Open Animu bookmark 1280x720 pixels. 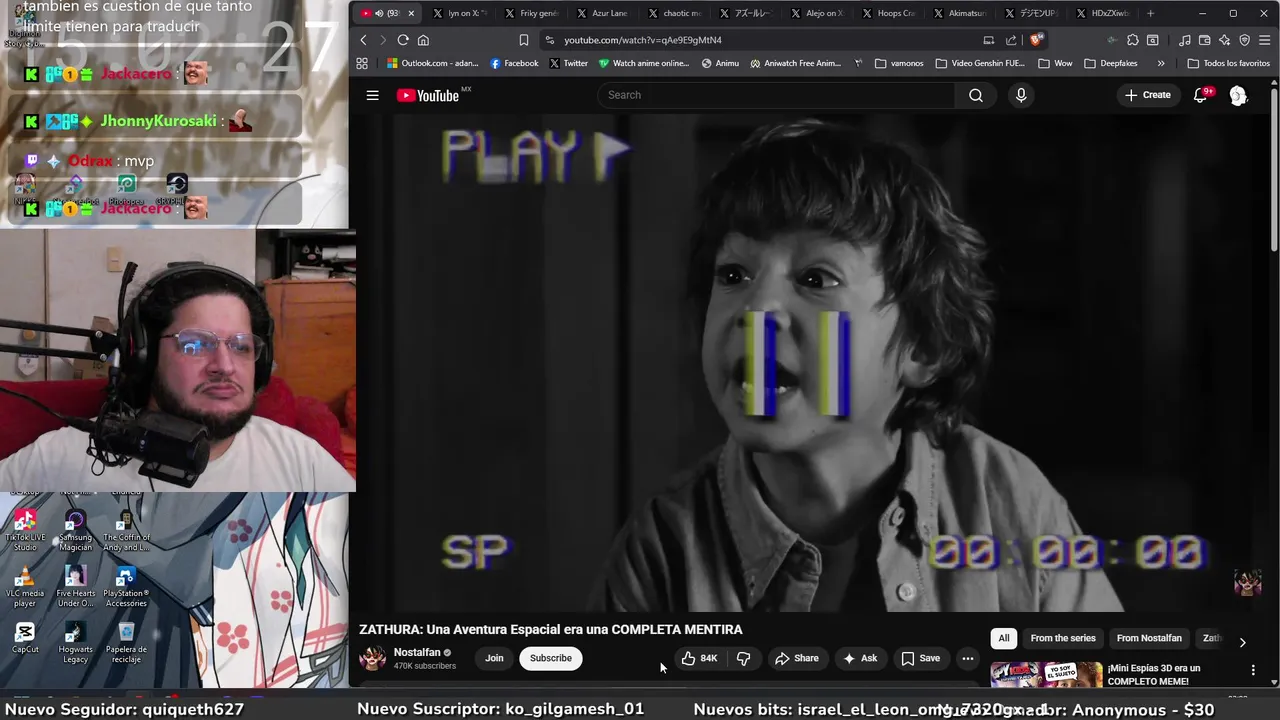[720, 63]
